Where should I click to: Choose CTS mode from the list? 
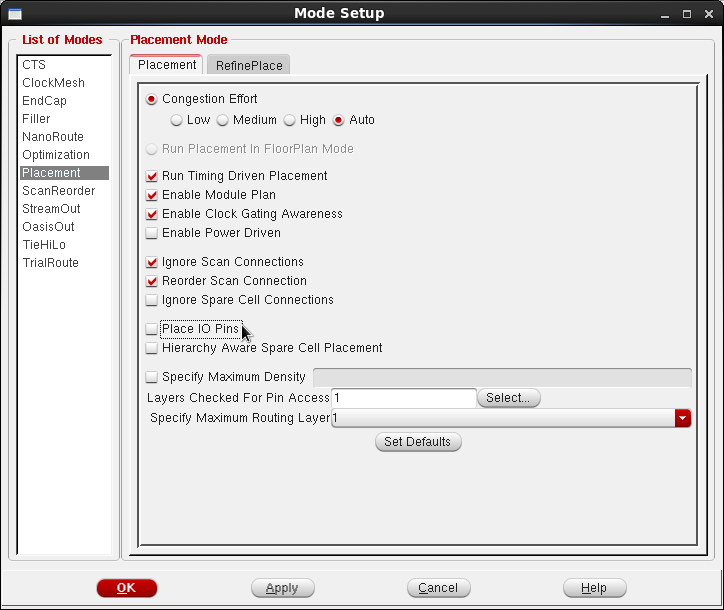(x=34, y=65)
